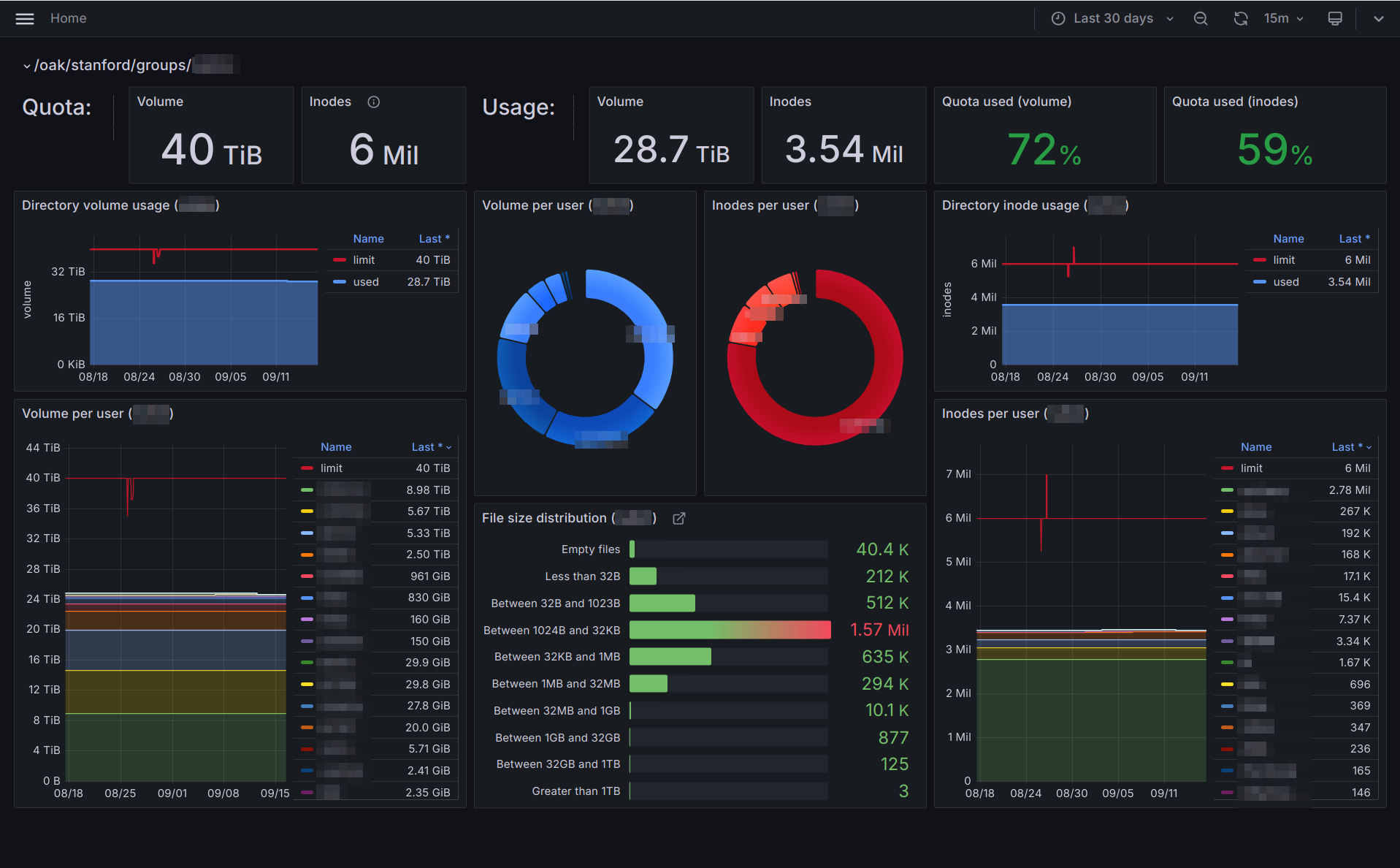This screenshot has height=868, width=1400.
Task: Click the Quota used (volume) 72% stat
Action: tap(1044, 150)
